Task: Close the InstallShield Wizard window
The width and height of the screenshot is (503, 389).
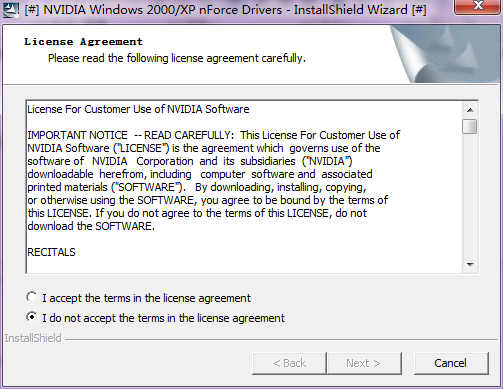Action: tap(478, 6)
